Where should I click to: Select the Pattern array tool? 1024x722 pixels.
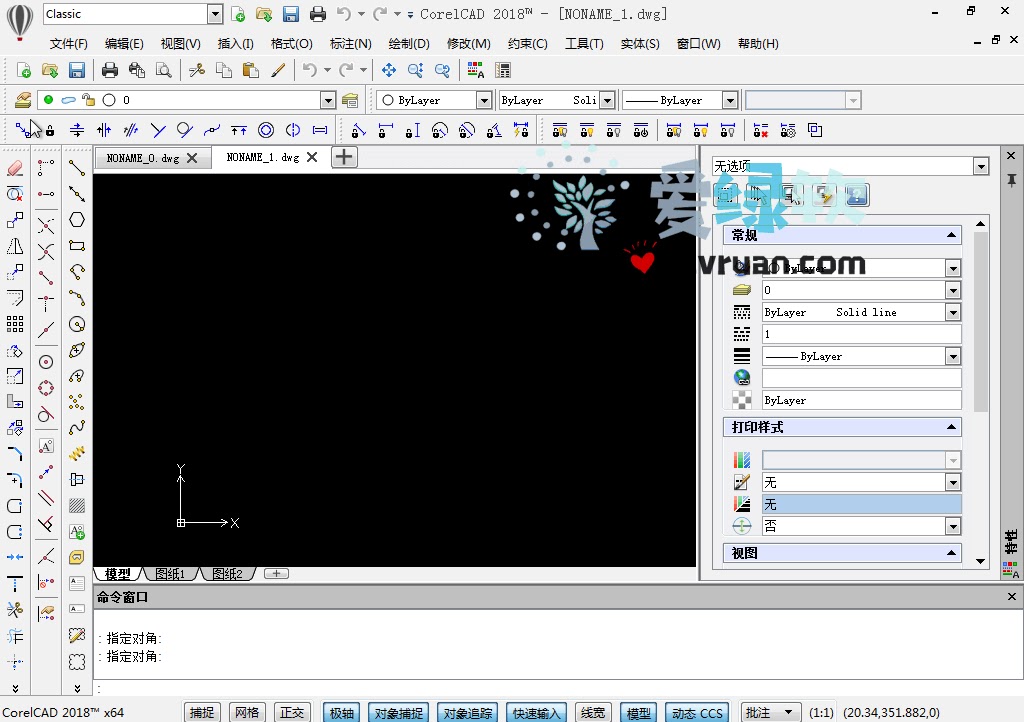point(15,324)
